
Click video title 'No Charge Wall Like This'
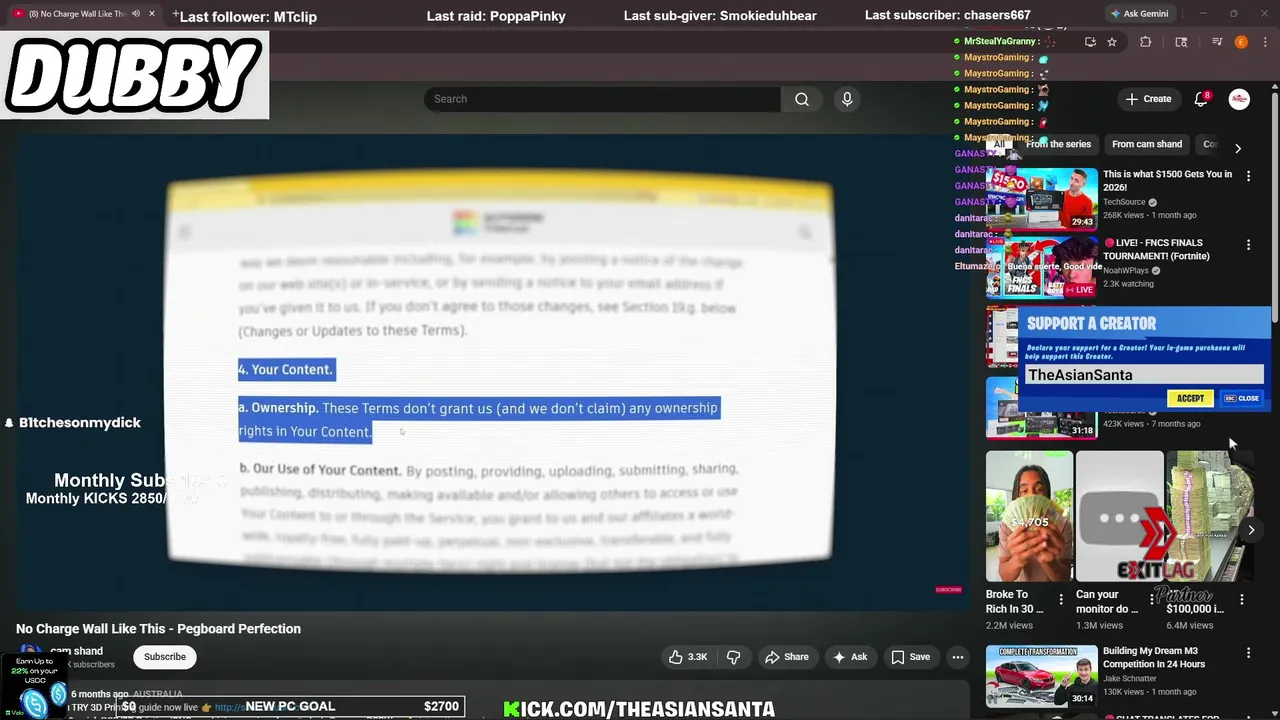tap(158, 629)
